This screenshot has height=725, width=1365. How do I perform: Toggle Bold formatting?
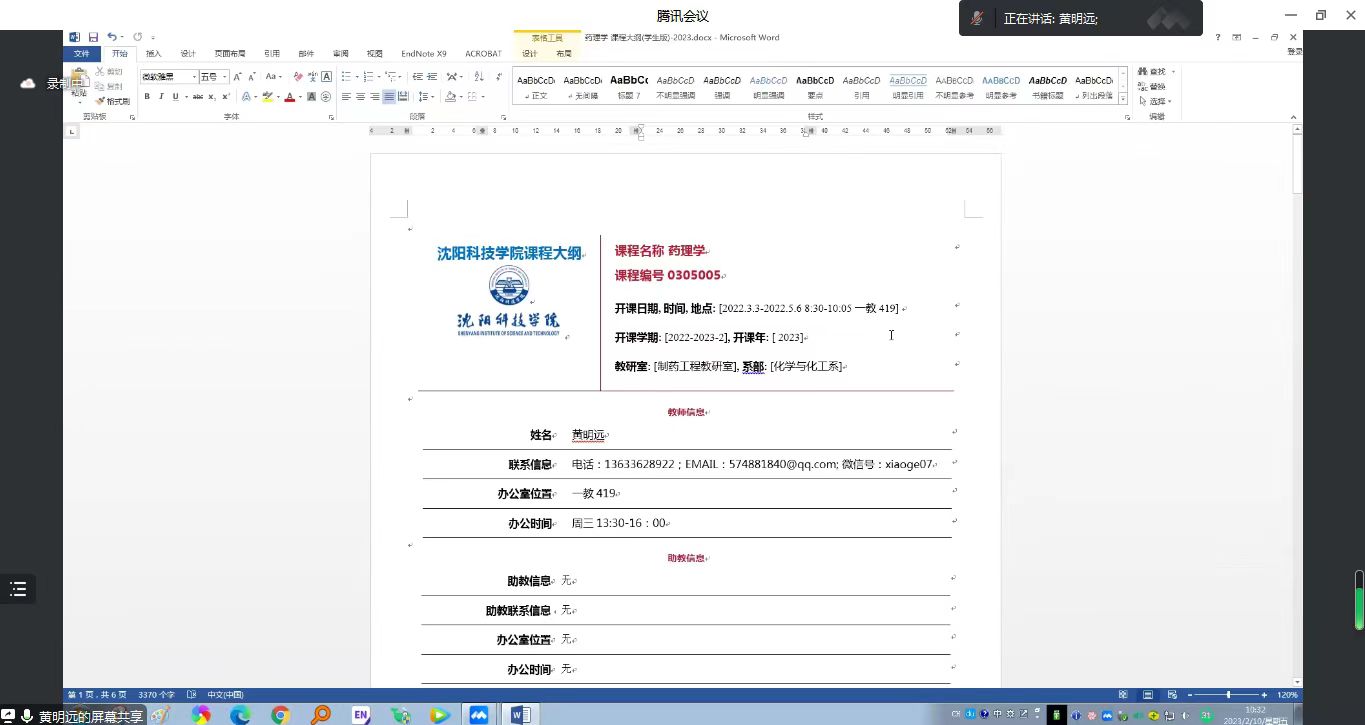click(147, 97)
